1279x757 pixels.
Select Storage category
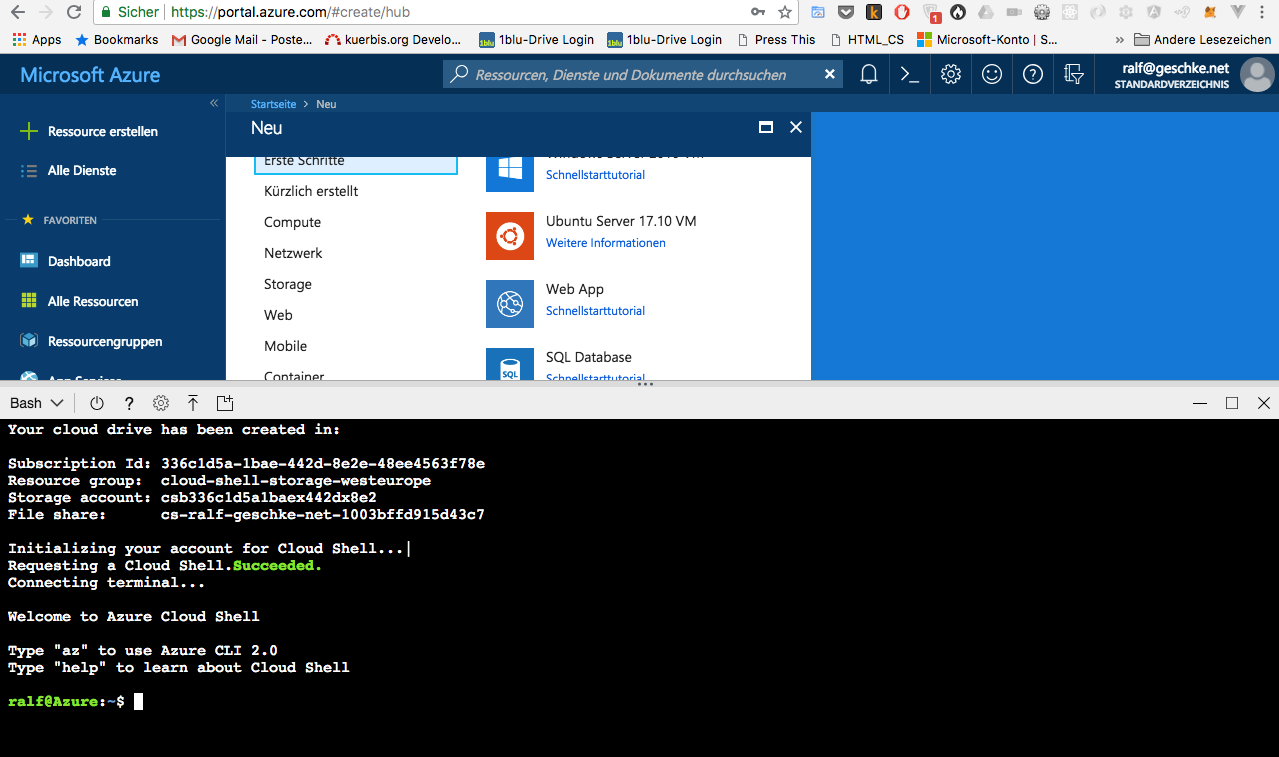pyautogui.click(x=288, y=284)
